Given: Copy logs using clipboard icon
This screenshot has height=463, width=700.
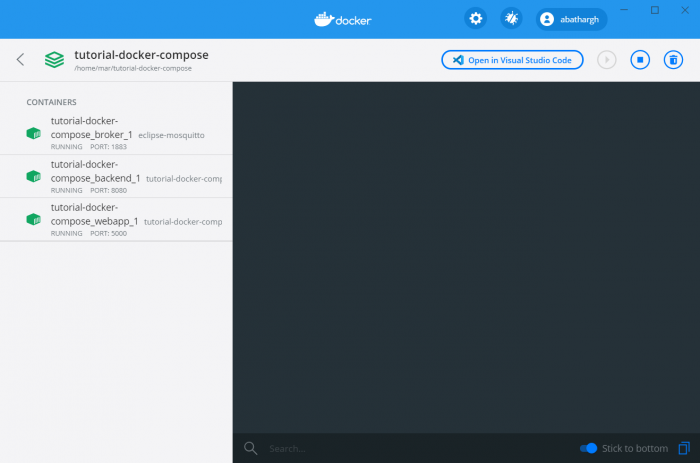Looking at the screenshot, I should click(683, 448).
